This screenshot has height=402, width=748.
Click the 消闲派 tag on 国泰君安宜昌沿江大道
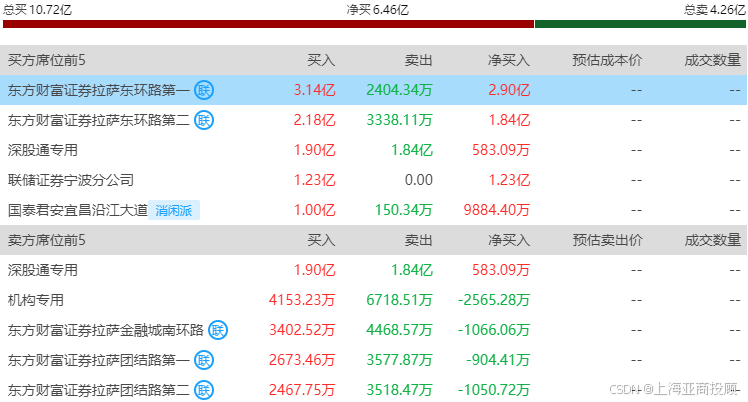174,210
